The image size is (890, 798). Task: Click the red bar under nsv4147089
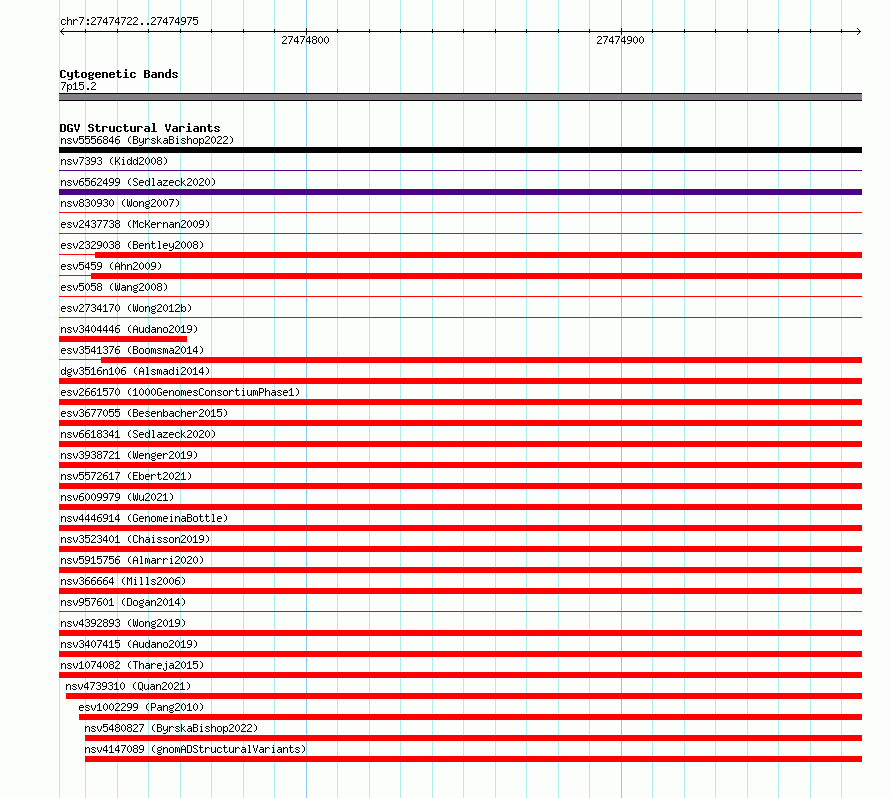click(473, 759)
